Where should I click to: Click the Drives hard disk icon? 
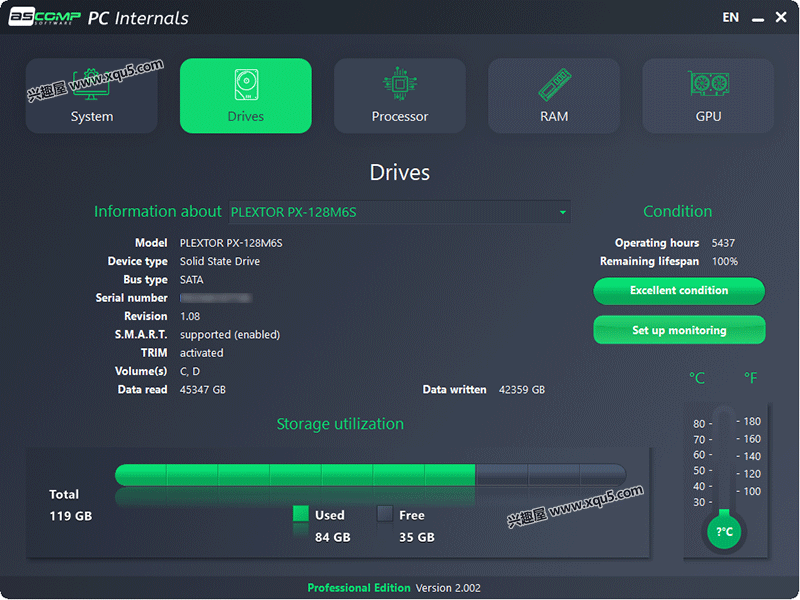coord(245,85)
